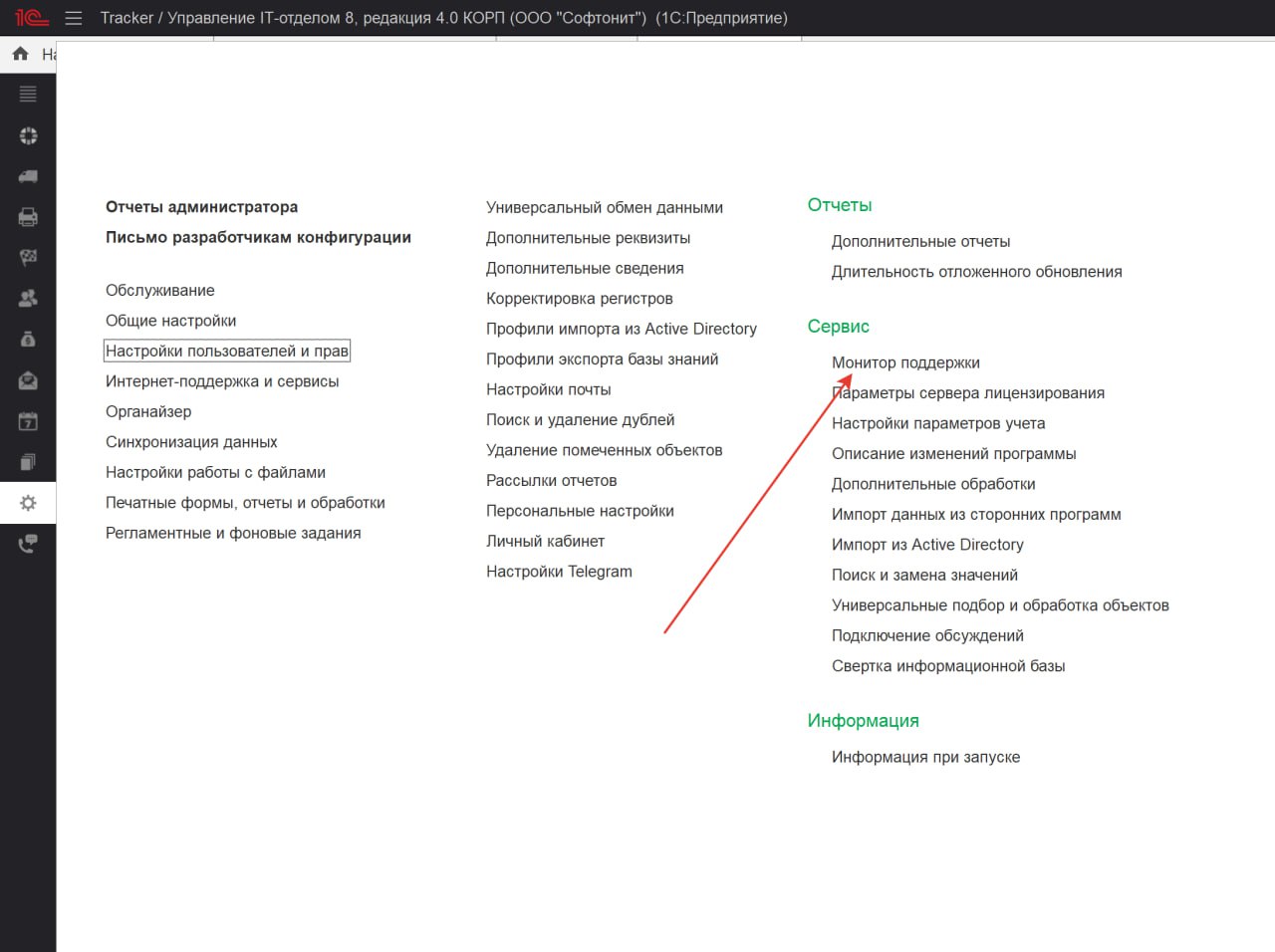Open Дополнительные отчеты
Screen dimensions: 1275x952
pyautogui.click(x=920, y=241)
